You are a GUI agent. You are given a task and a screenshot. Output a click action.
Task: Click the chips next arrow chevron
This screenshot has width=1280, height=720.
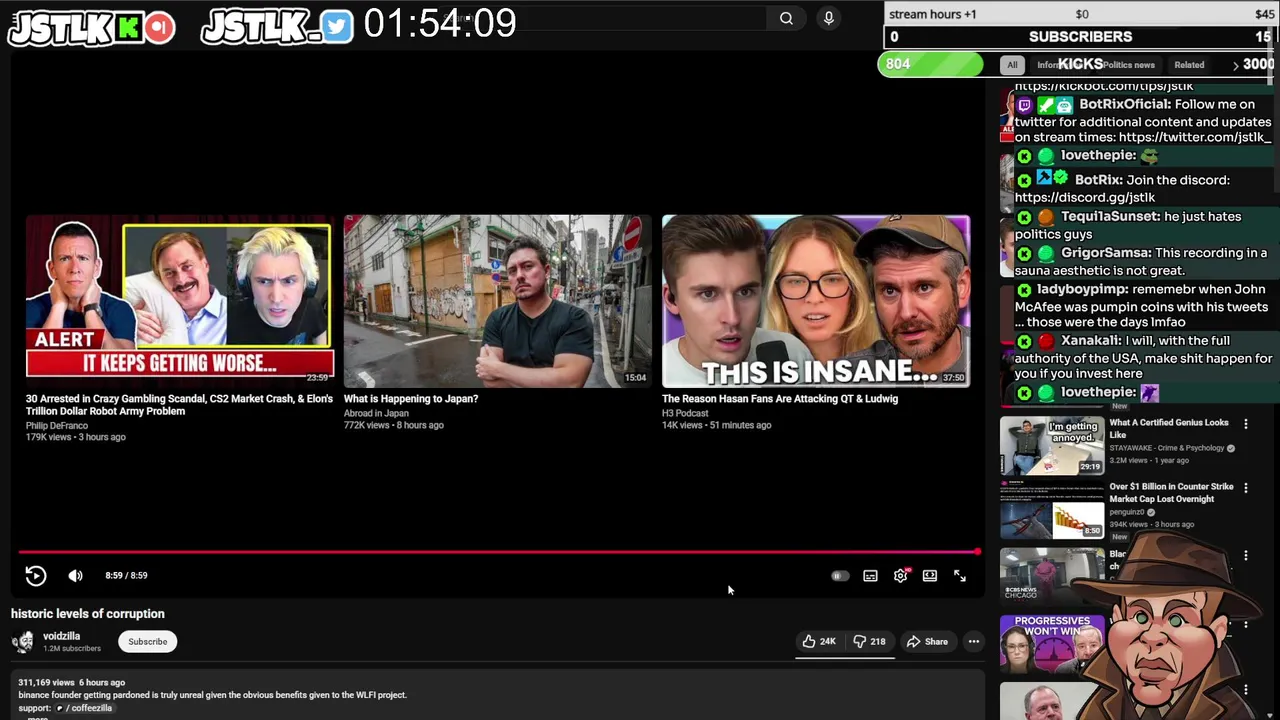[x=1235, y=65]
